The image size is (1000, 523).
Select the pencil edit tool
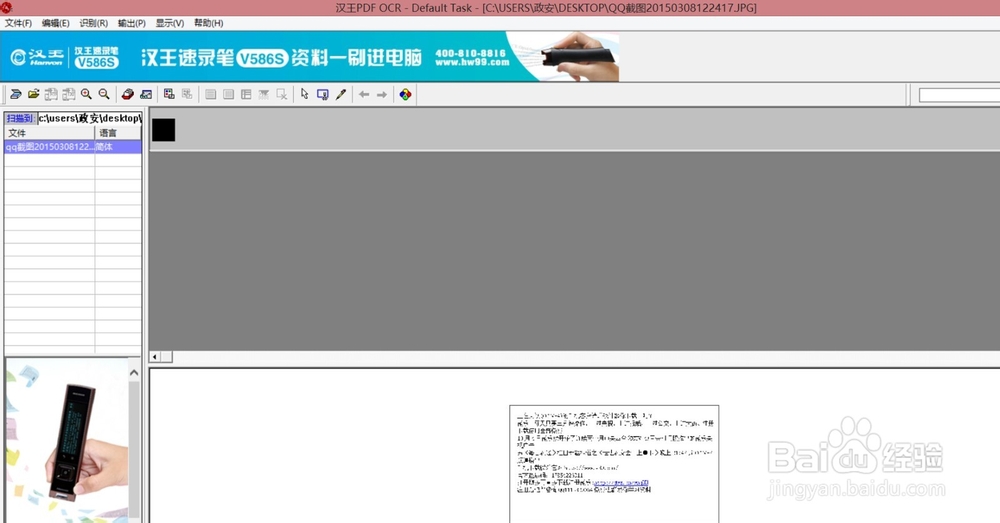pos(341,94)
